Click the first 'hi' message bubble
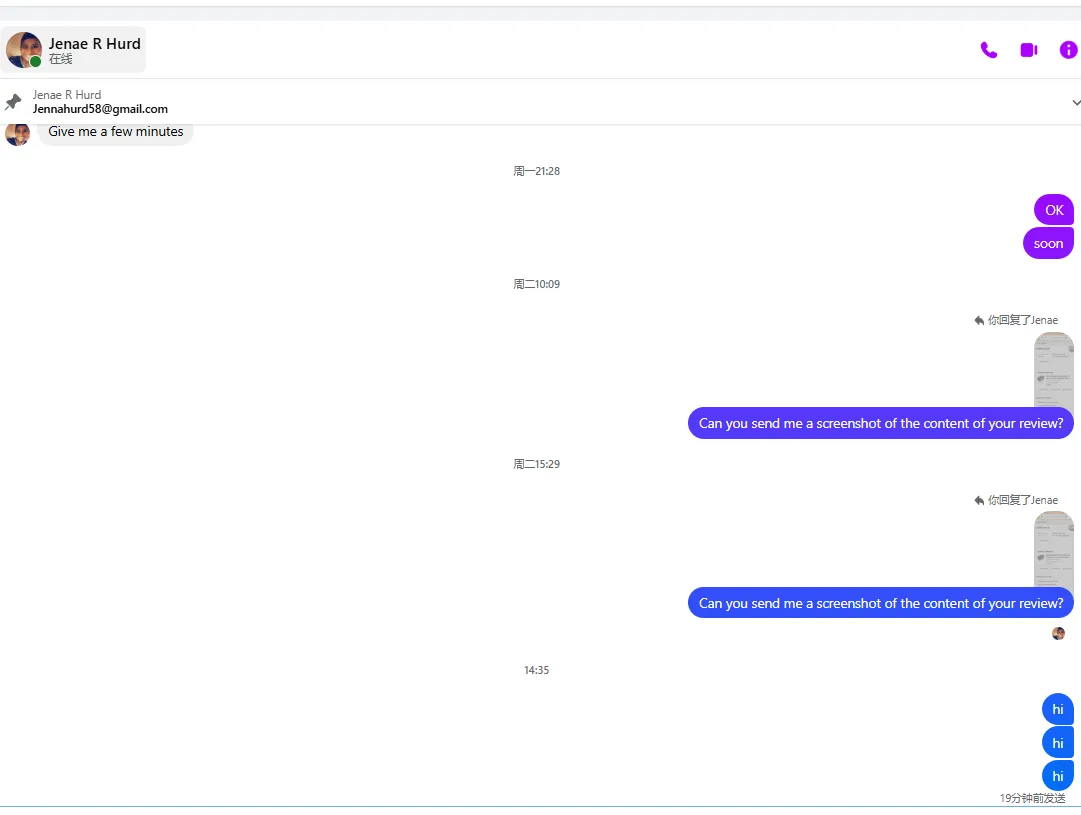 [x=1057, y=709]
